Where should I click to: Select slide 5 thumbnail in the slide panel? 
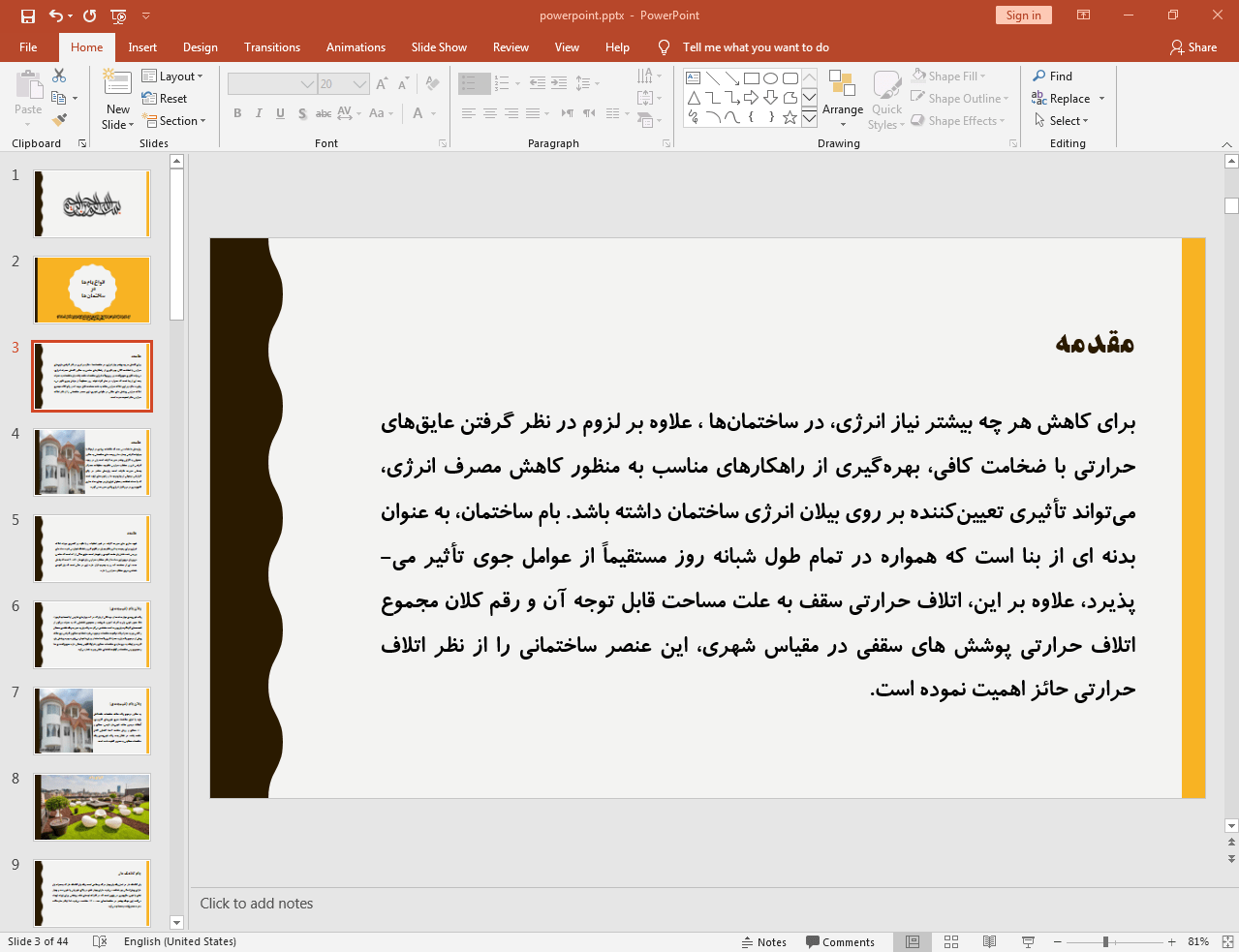[91, 547]
